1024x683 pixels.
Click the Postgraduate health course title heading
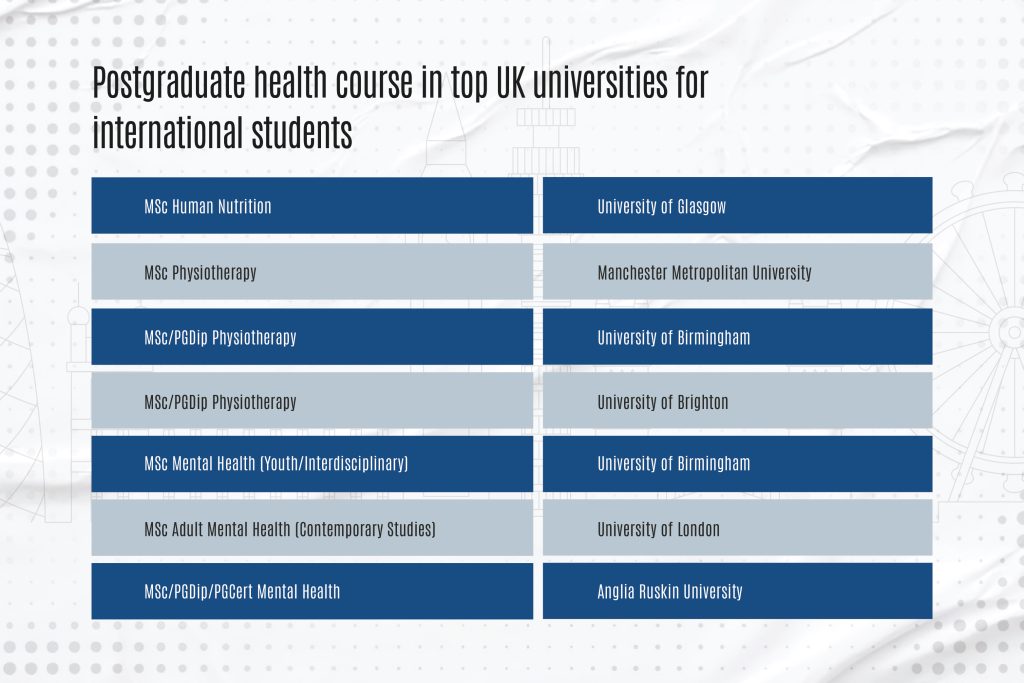[400, 107]
